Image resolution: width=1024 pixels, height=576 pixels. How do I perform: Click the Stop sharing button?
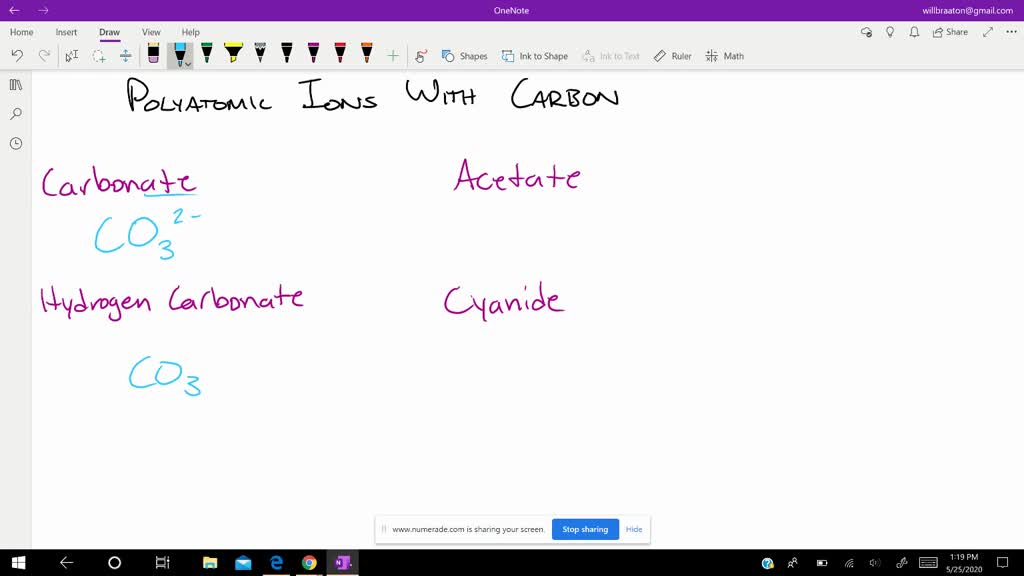point(585,529)
